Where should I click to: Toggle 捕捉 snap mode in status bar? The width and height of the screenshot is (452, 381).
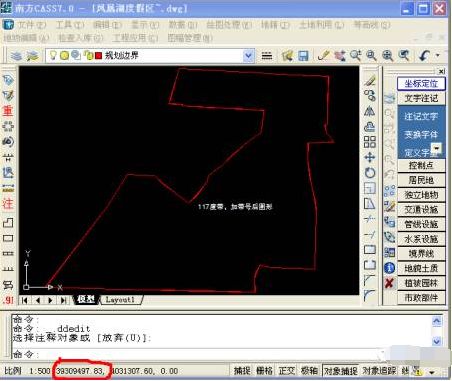click(242, 371)
